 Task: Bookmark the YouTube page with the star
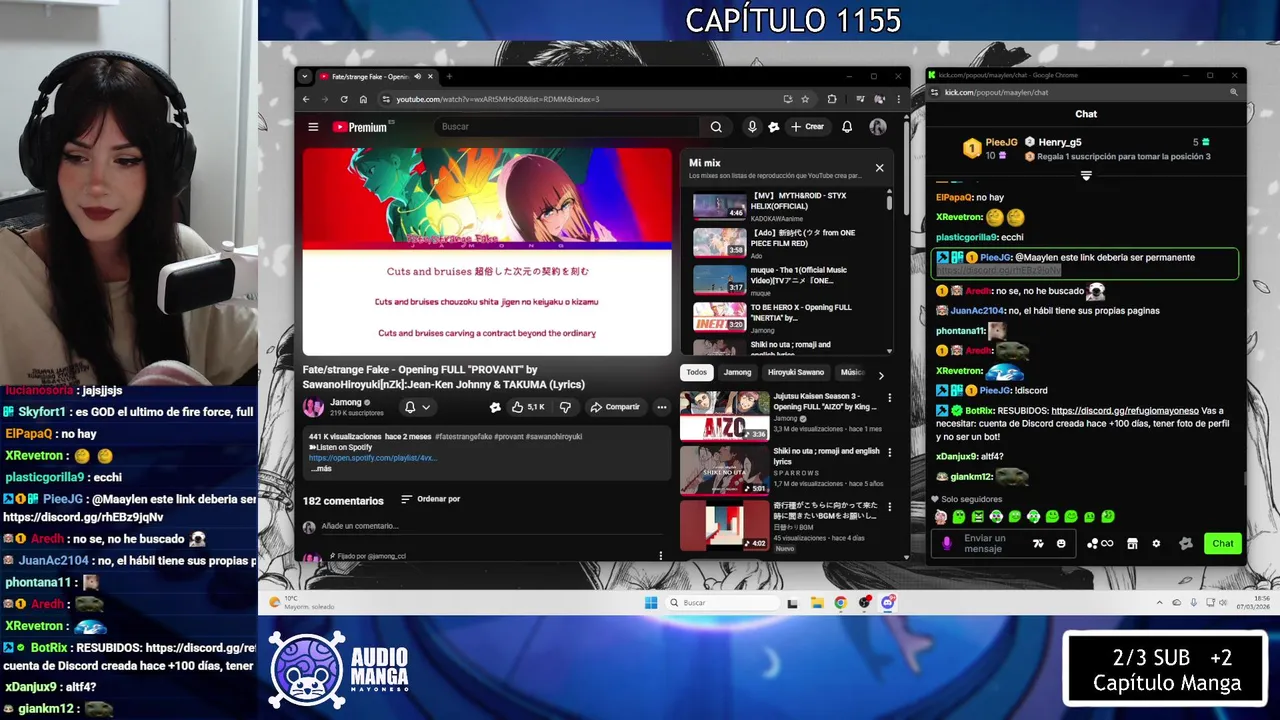803,99
